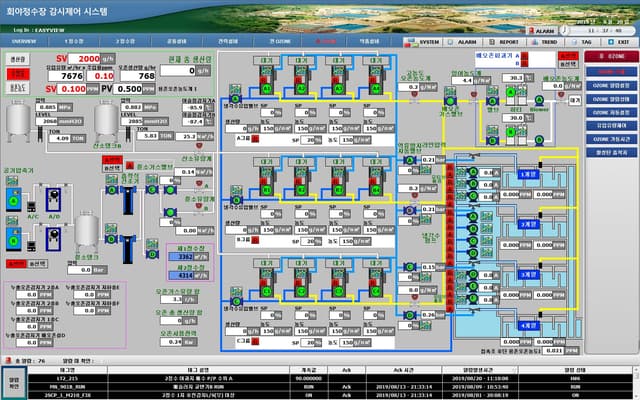Viewport: 640px width, 400px height.
Task: Switch to the 2정수장 tab
Action: (x=125, y=41)
